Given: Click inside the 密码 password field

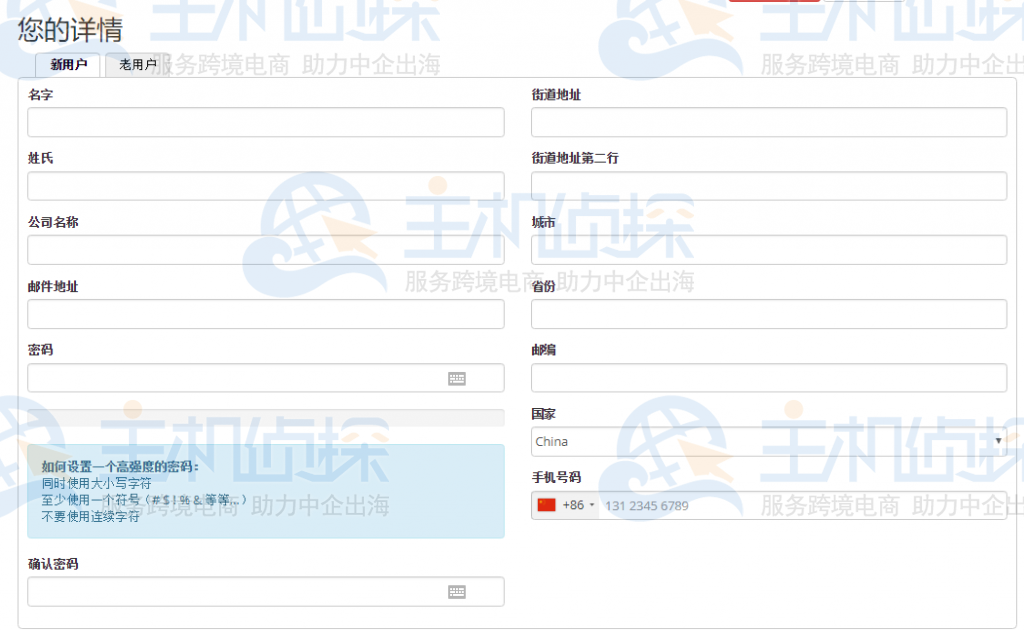Looking at the screenshot, I should click(x=230, y=378).
